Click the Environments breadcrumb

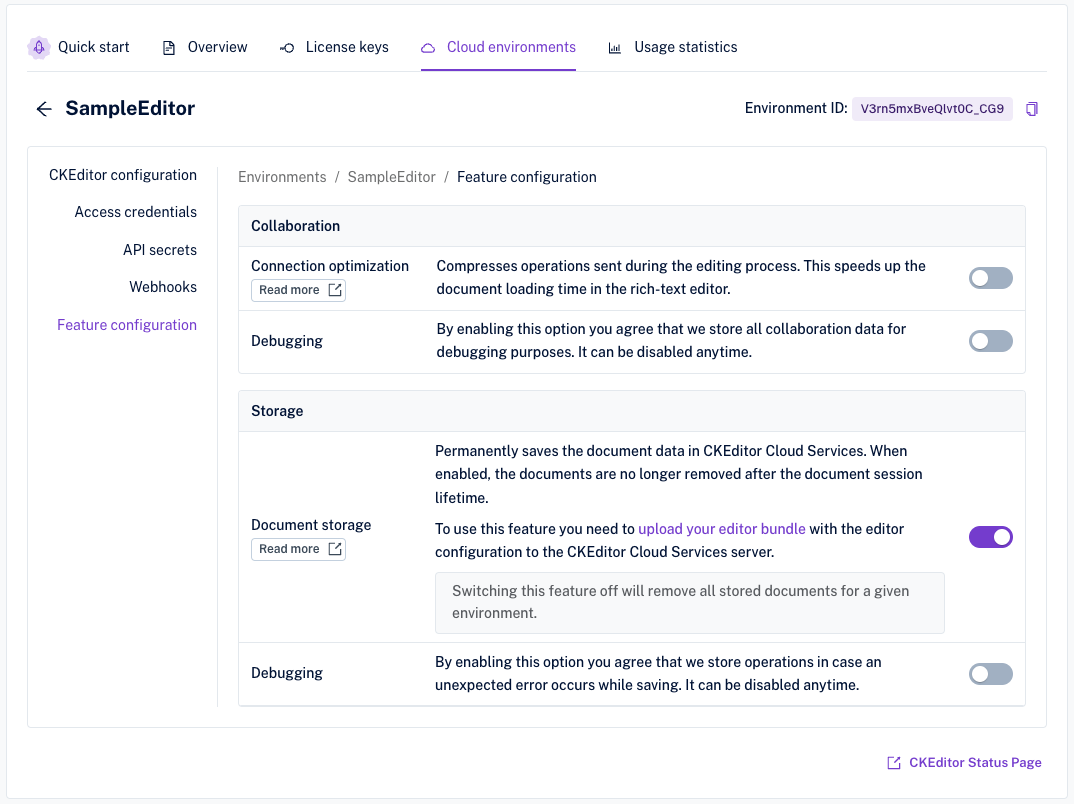282,177
